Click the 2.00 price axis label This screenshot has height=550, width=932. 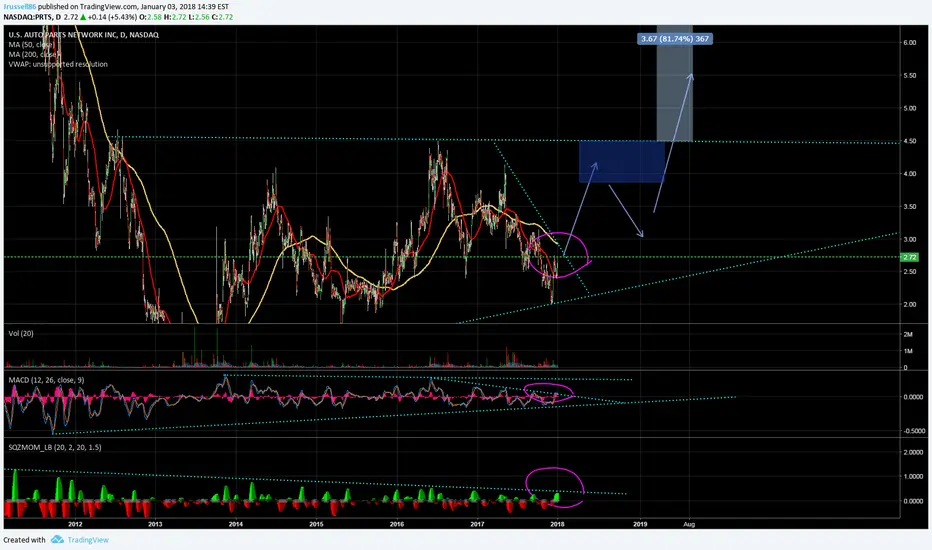909,304
